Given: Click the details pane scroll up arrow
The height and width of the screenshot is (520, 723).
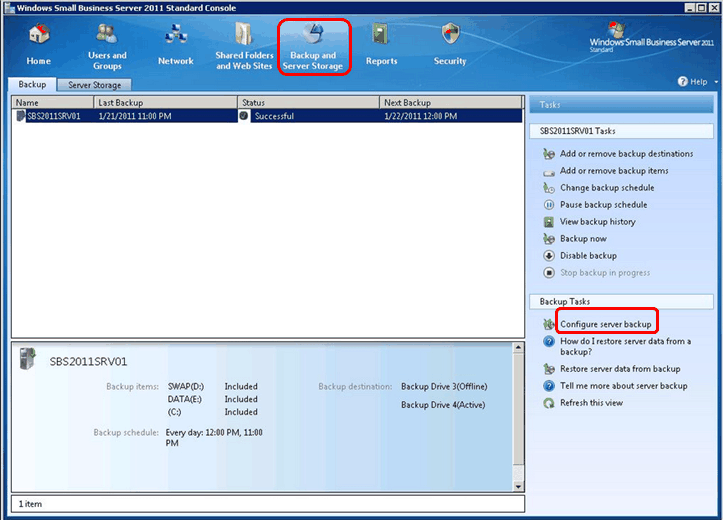Looking at the screenshot, I should (518, 348).
